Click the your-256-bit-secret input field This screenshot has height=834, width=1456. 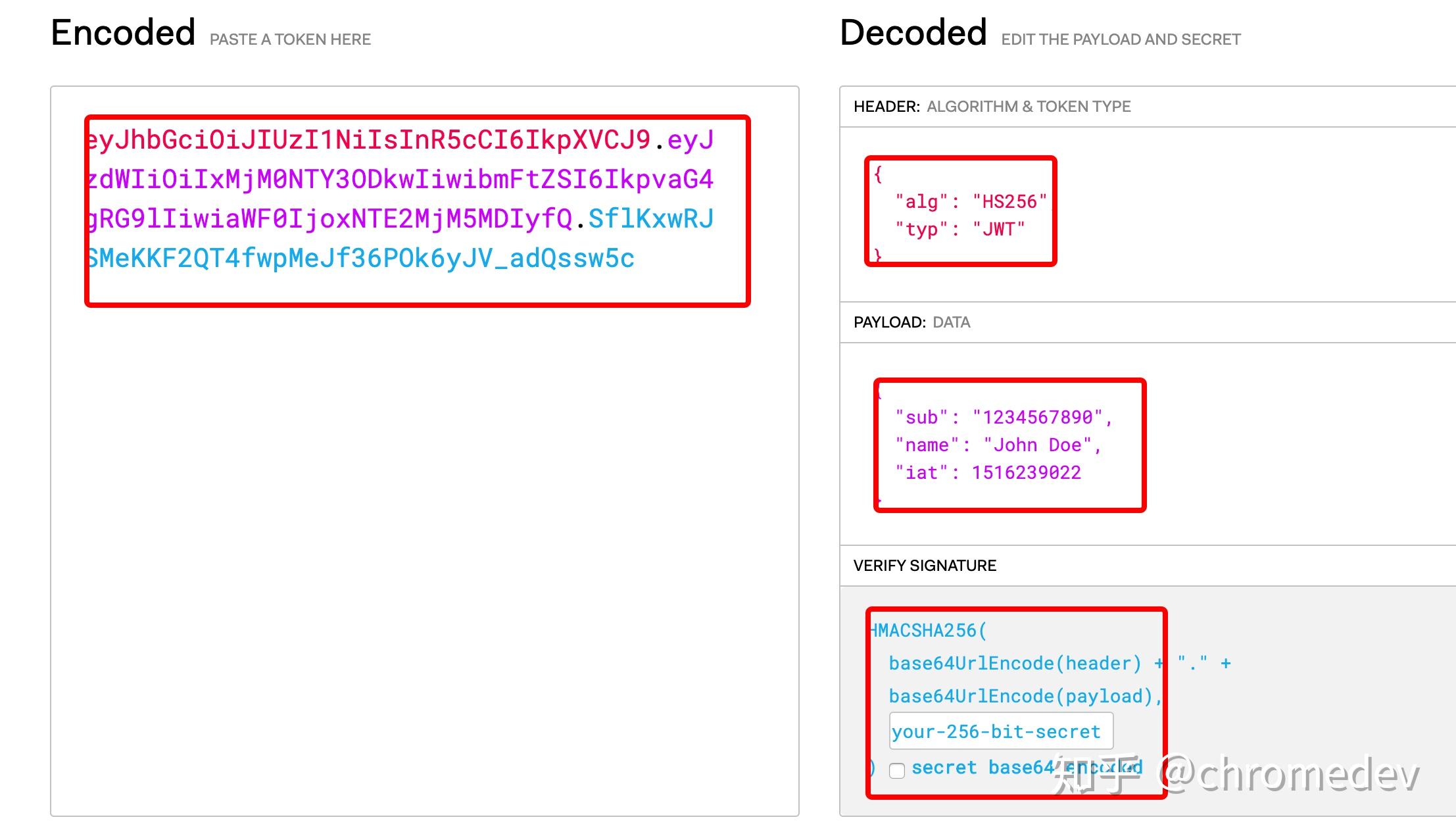1001,731
